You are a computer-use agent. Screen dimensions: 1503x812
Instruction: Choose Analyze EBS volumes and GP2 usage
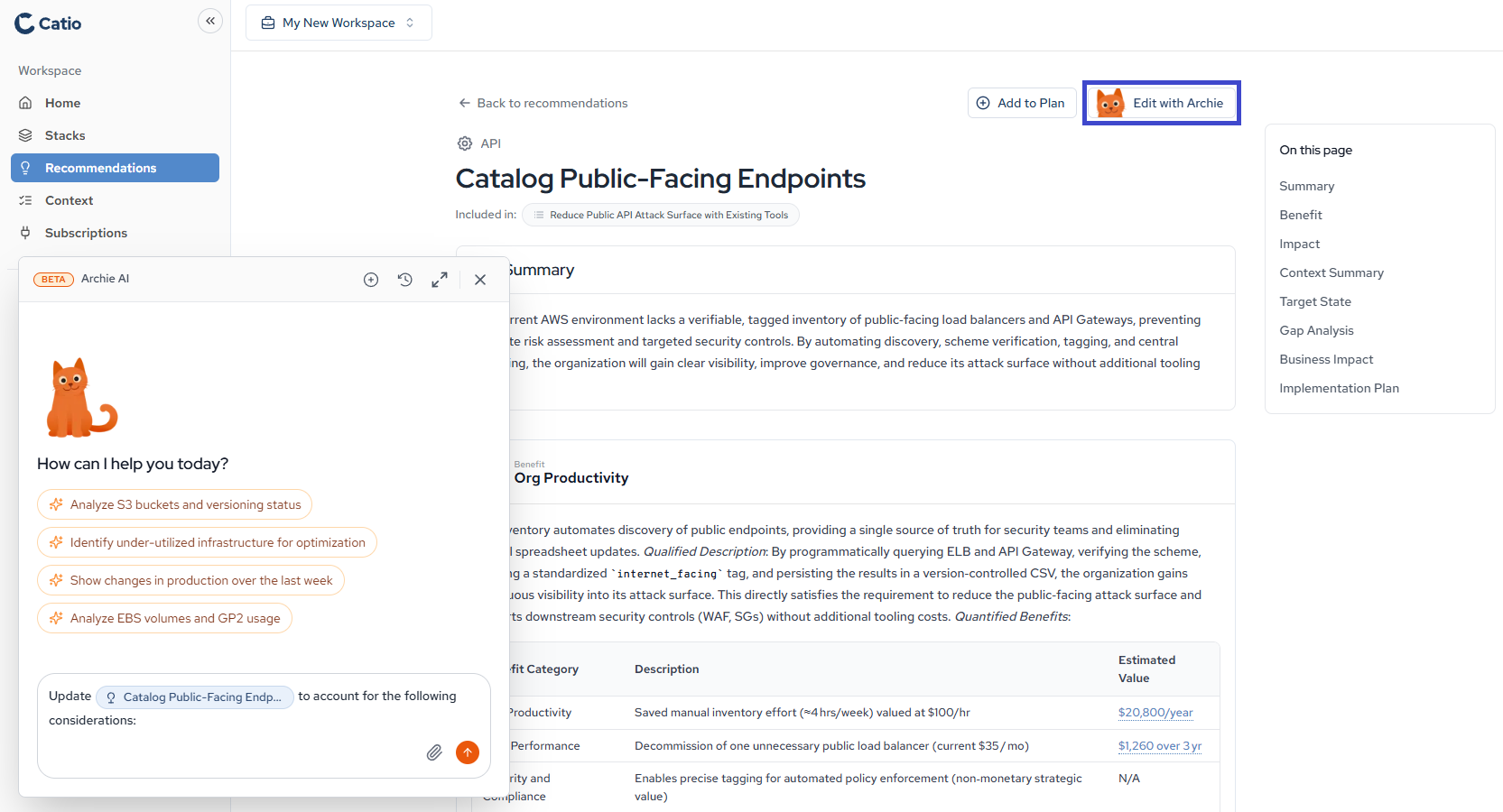point(164,618)
